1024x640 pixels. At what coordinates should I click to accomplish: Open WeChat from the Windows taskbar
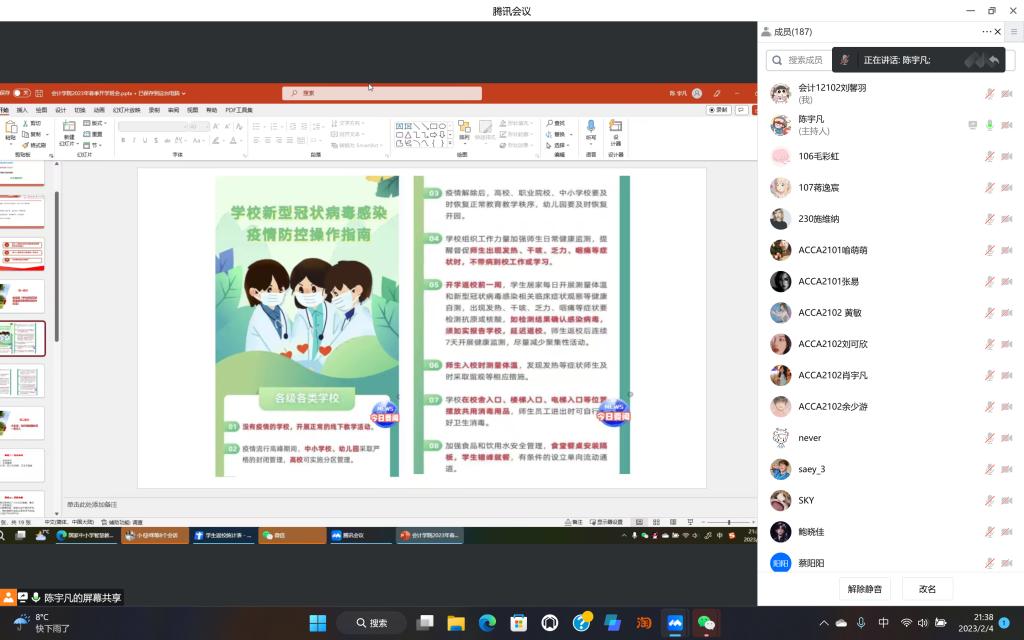[x=706, y=623]
